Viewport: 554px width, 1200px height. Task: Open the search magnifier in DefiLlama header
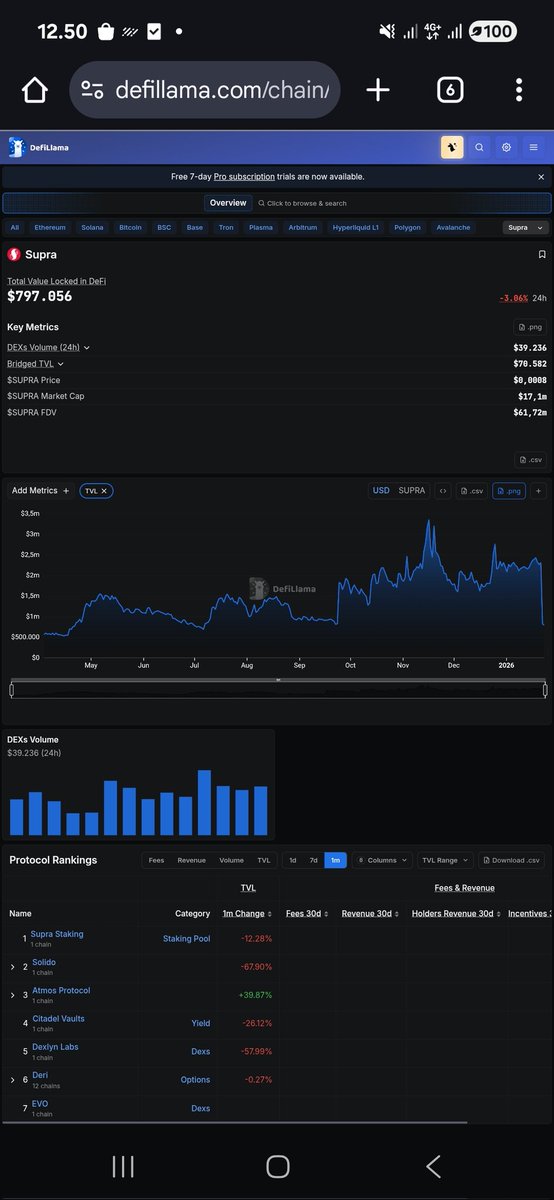pyautogui.click(x=479, y=147)
